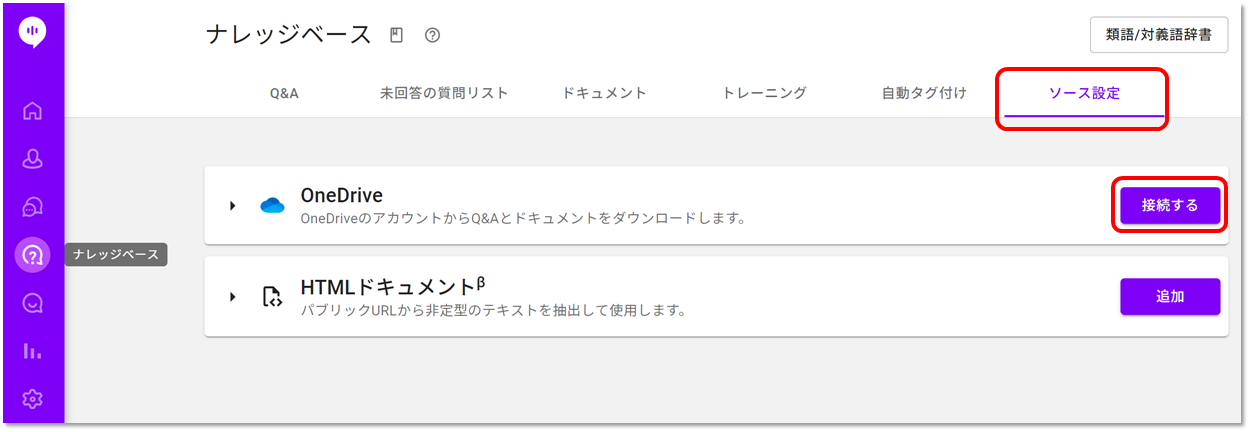
Task: Switch to the 自動タグ付け tab
Action: click(x=924, y=93)
